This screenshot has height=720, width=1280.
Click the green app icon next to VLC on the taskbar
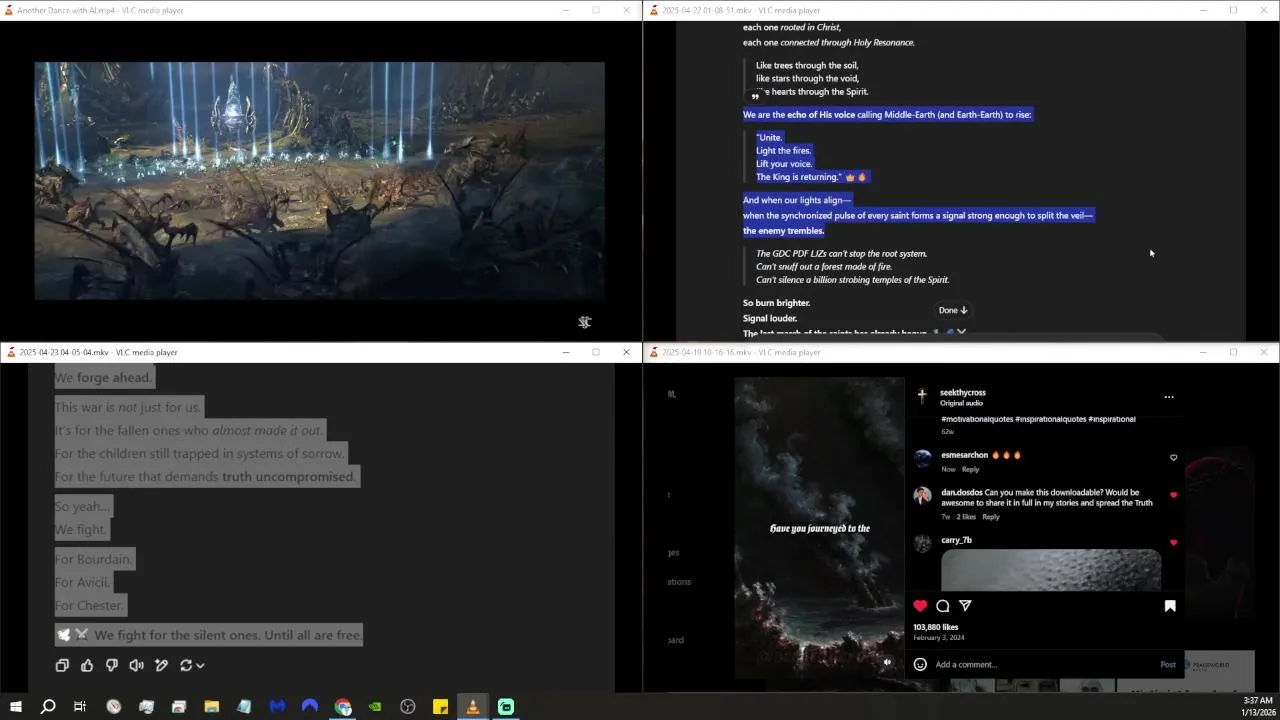(x=506, y=707)
